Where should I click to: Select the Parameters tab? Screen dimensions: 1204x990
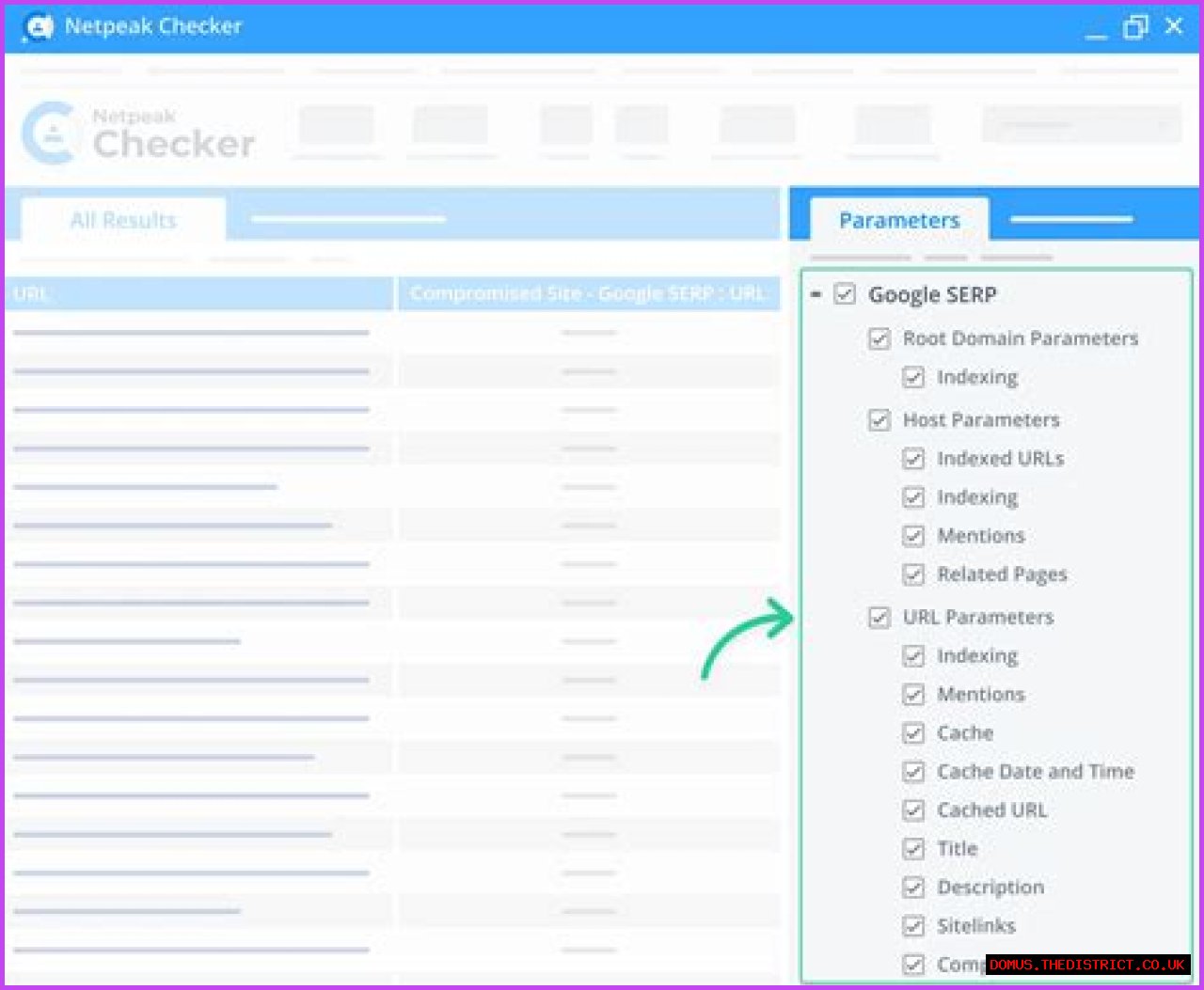pyautogui.click(x=899, y=219)
